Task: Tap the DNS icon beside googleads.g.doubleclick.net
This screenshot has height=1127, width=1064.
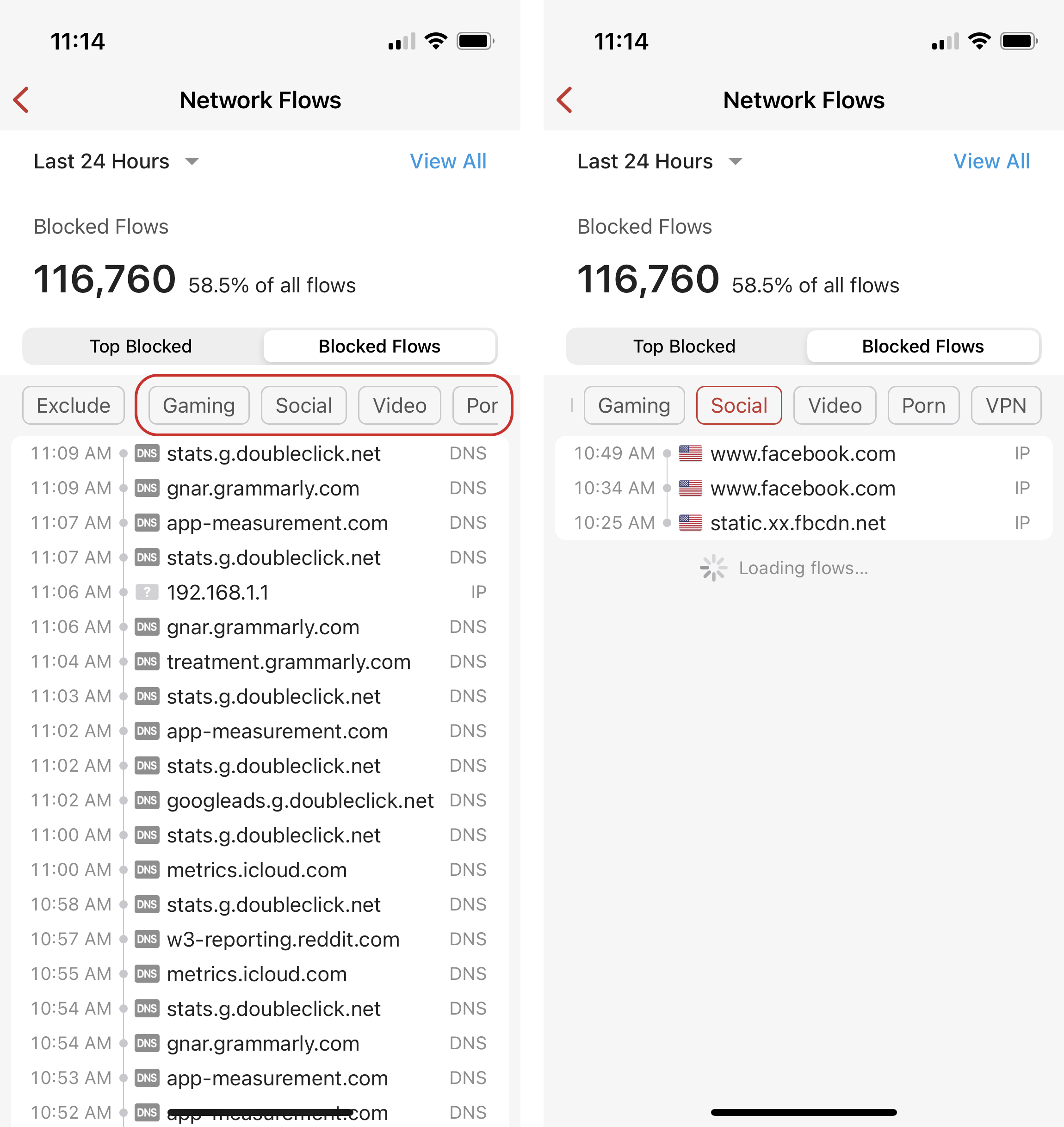Action: [147, 800]
